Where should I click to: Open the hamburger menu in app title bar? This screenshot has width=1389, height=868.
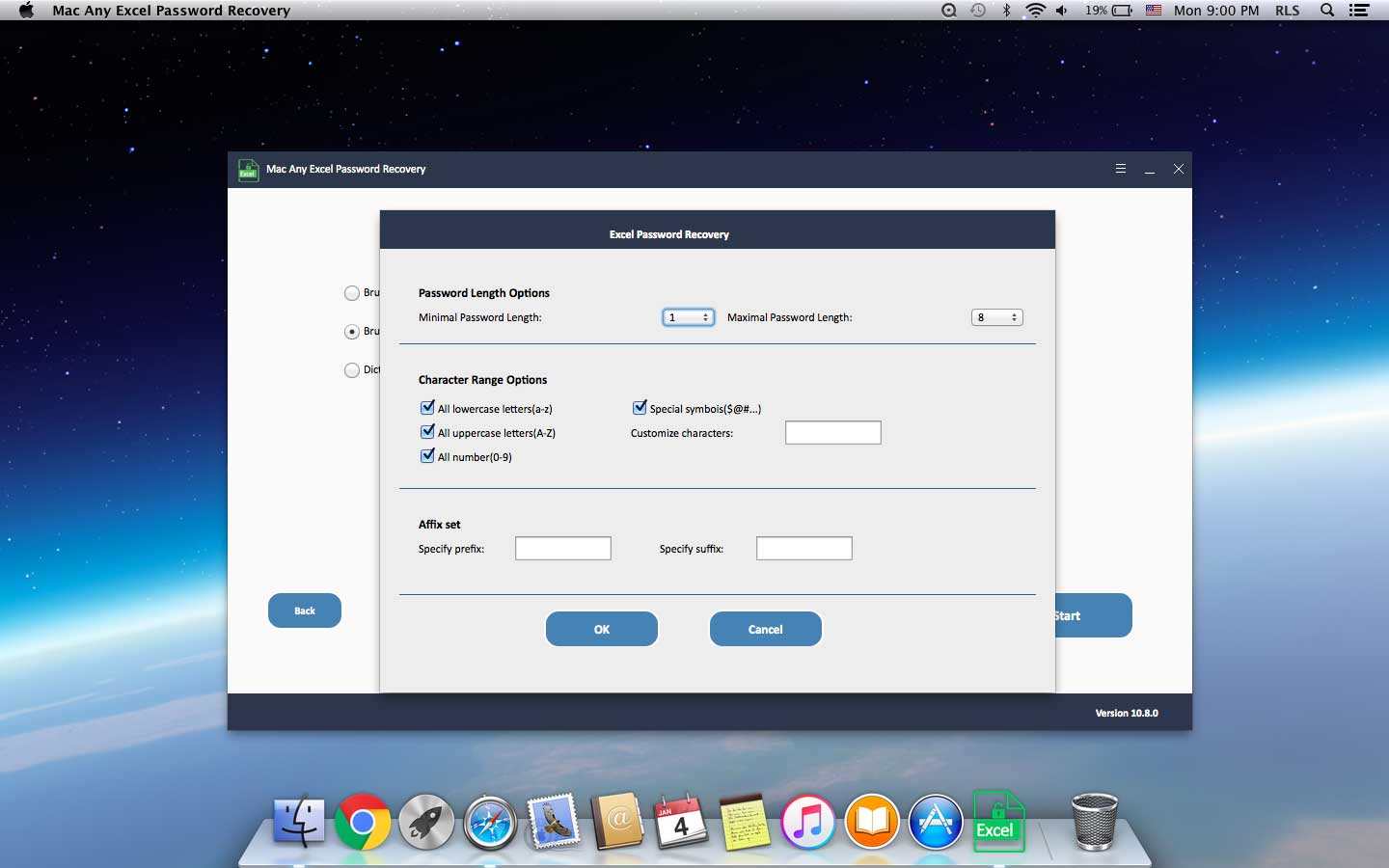[x=1120, y=169]
